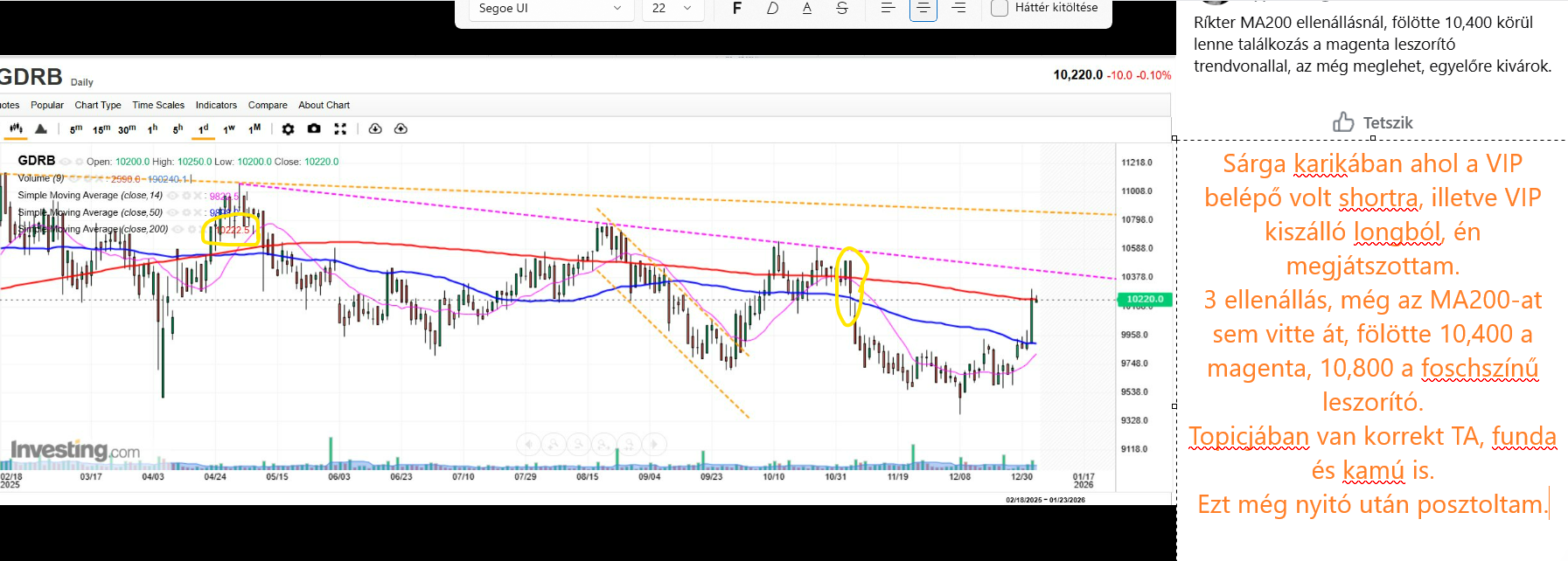The height and width of the screenshot is (561, 1568).
Task: Click the cloud upload icon in chart toolbar
Action: point(401,129)
